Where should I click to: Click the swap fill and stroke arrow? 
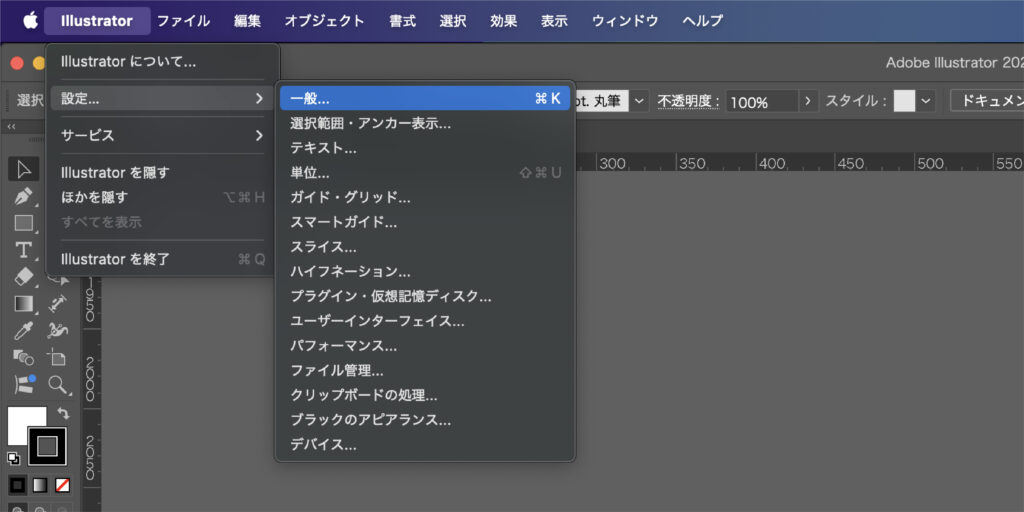pos(64,413)
